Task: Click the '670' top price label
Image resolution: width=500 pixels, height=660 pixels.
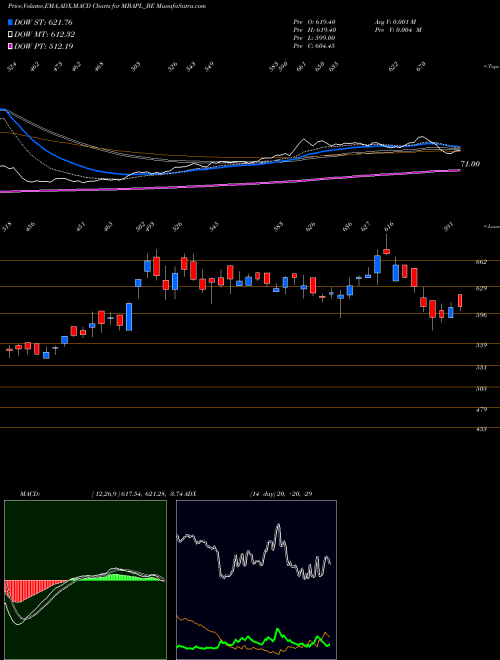Action: 421,67
